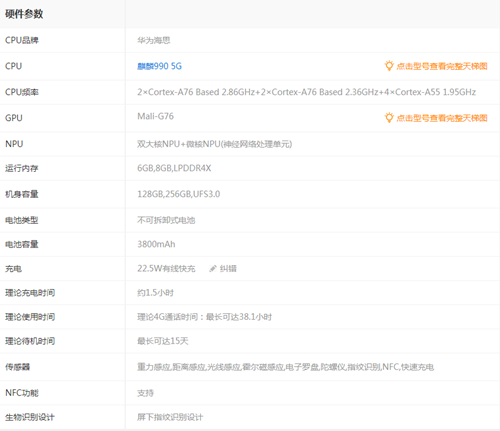Click the pencil edit icon beside charging
Image resolution: width=500 pixels, height=431 pixels.
[x=213, y=268]
